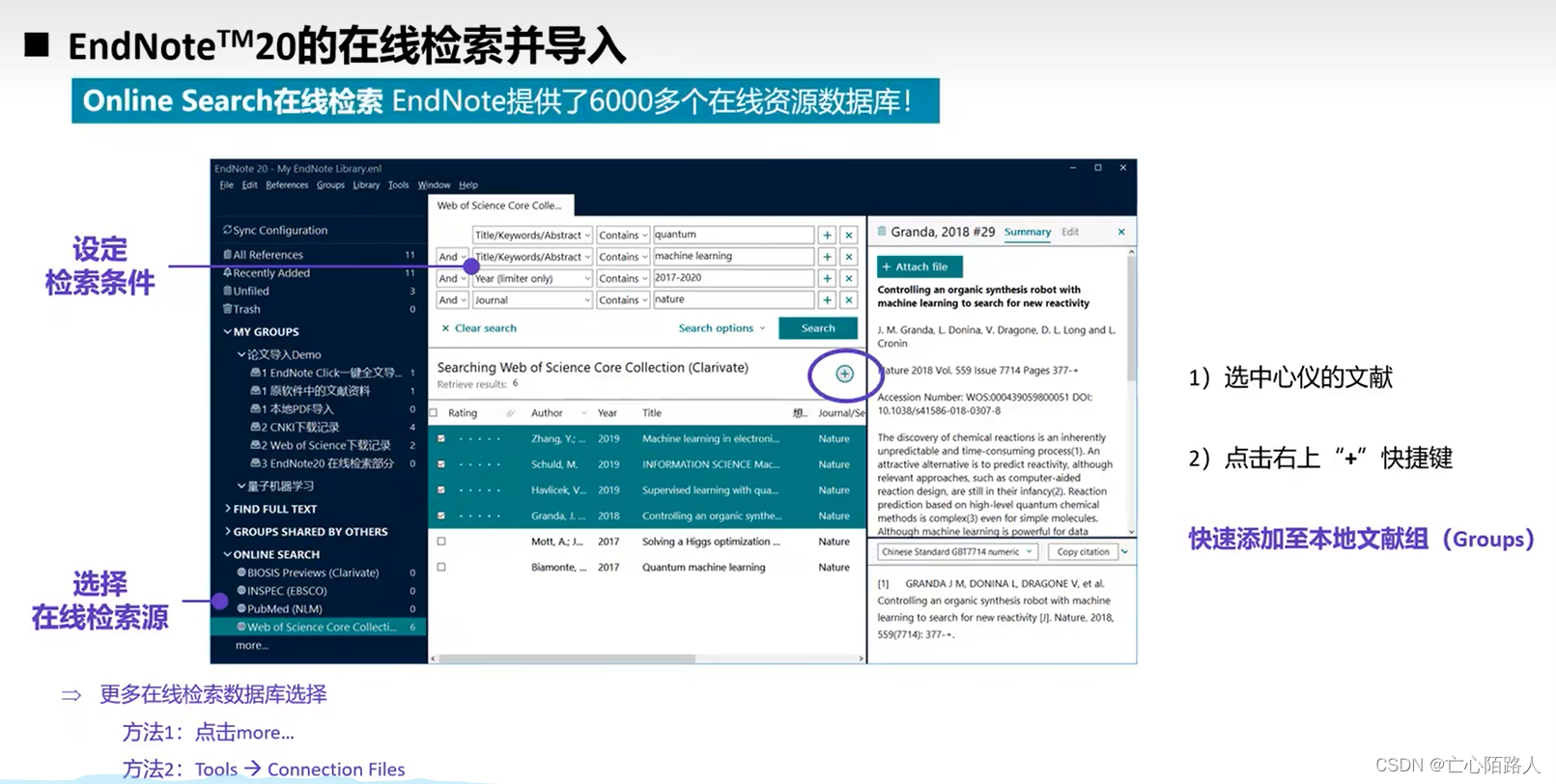The width and height of the screenshot is (1556, 784).
Task: Delete the nature journal search row
Action: point(849,300)
